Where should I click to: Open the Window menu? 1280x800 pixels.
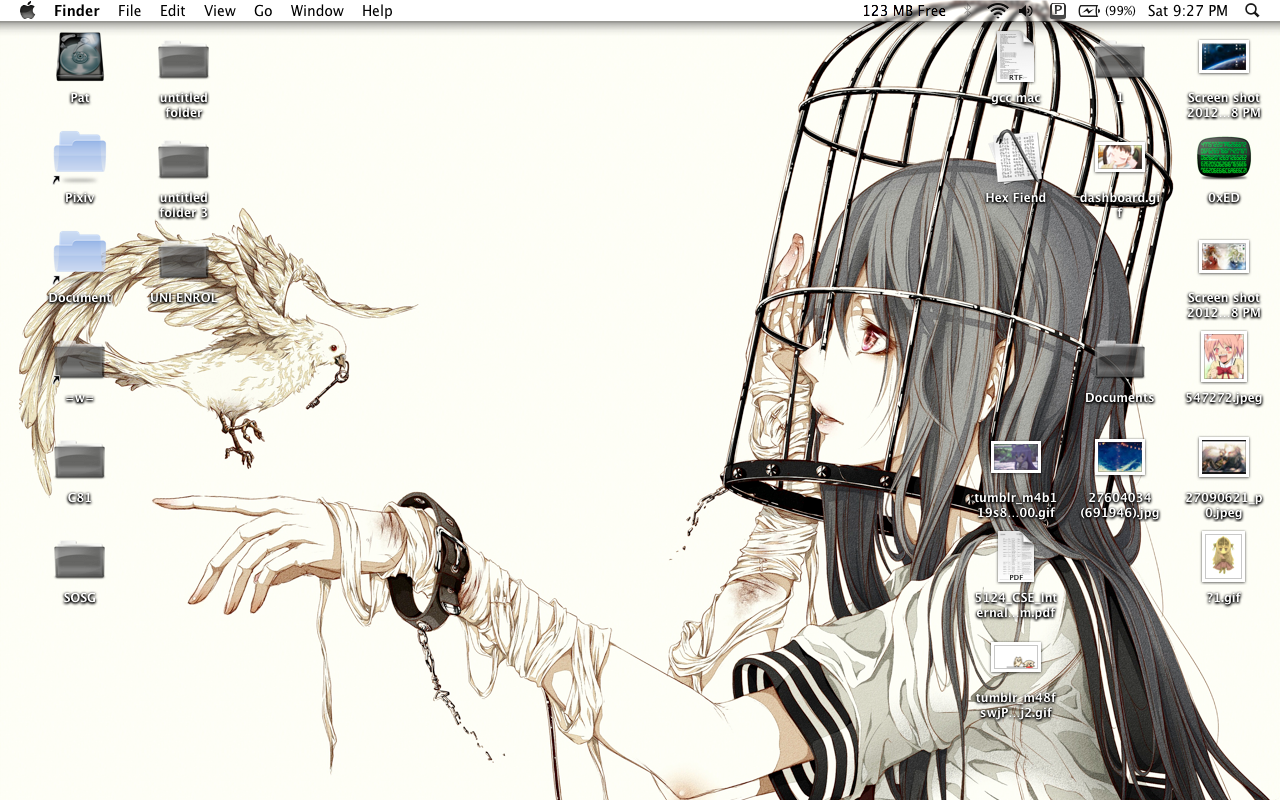click(317, 11)
